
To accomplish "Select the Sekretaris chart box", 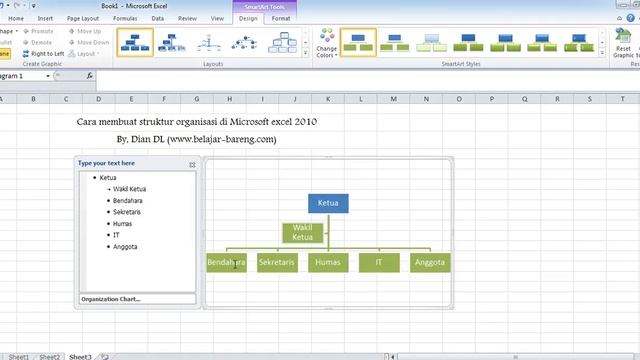I will (277, 262).
